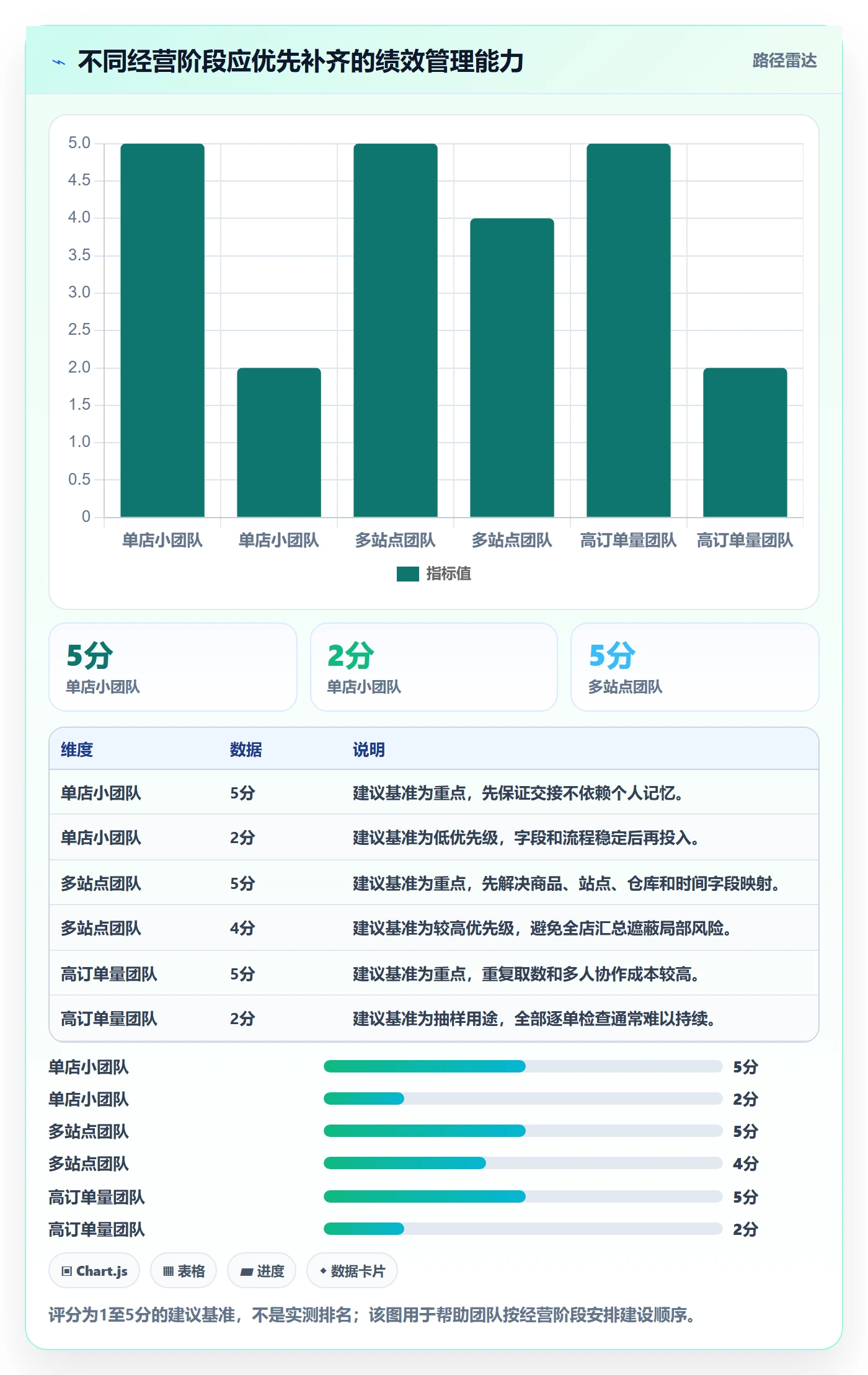Click the 单店小团队 progress bar showing 2分
This screenshot has height=1375, width=868.
[x=523, y=1099]
